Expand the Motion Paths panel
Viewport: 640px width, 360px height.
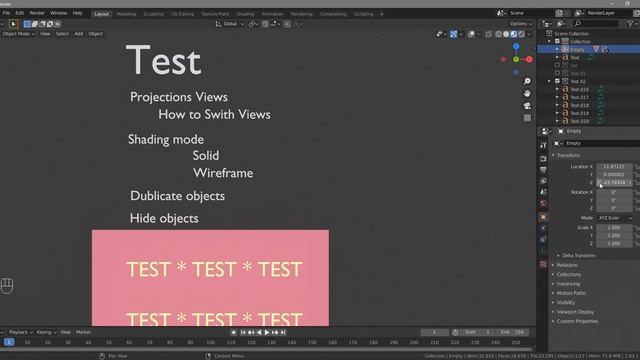571,293
